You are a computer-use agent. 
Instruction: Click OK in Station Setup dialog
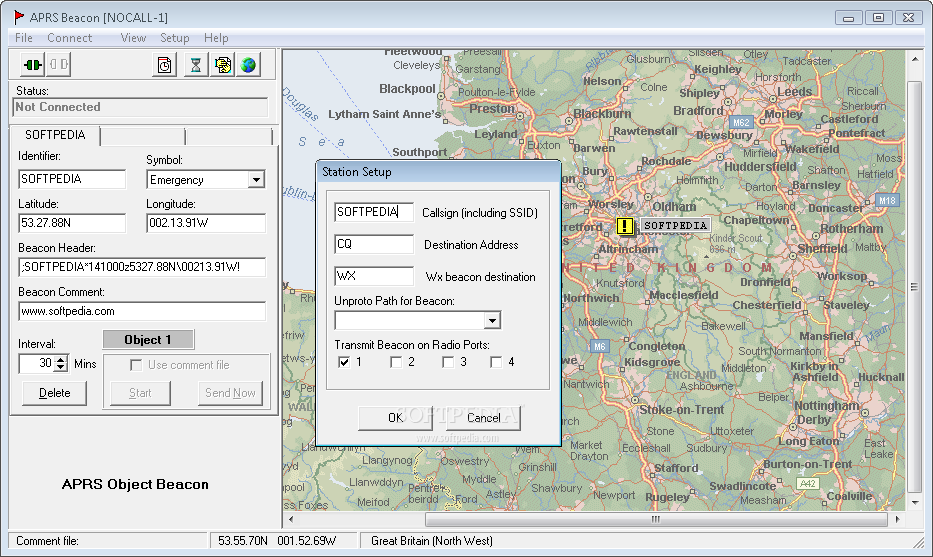click(395, 418)
